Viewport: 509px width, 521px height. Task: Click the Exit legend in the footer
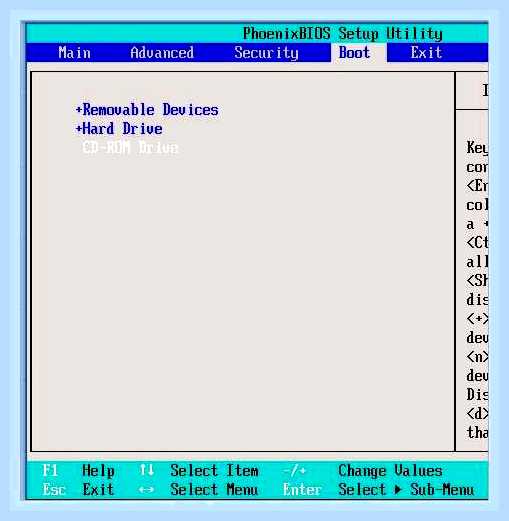pos(98,490)
